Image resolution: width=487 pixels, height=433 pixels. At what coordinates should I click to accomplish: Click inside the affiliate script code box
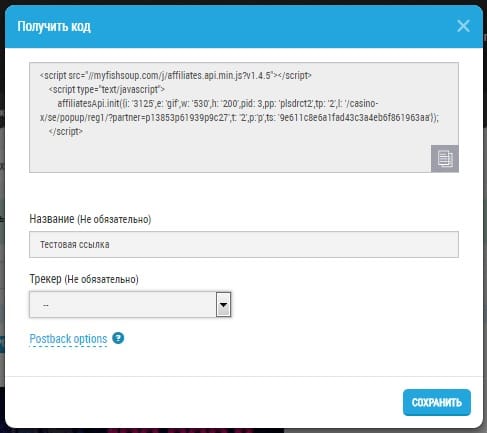tap(244, 117)
